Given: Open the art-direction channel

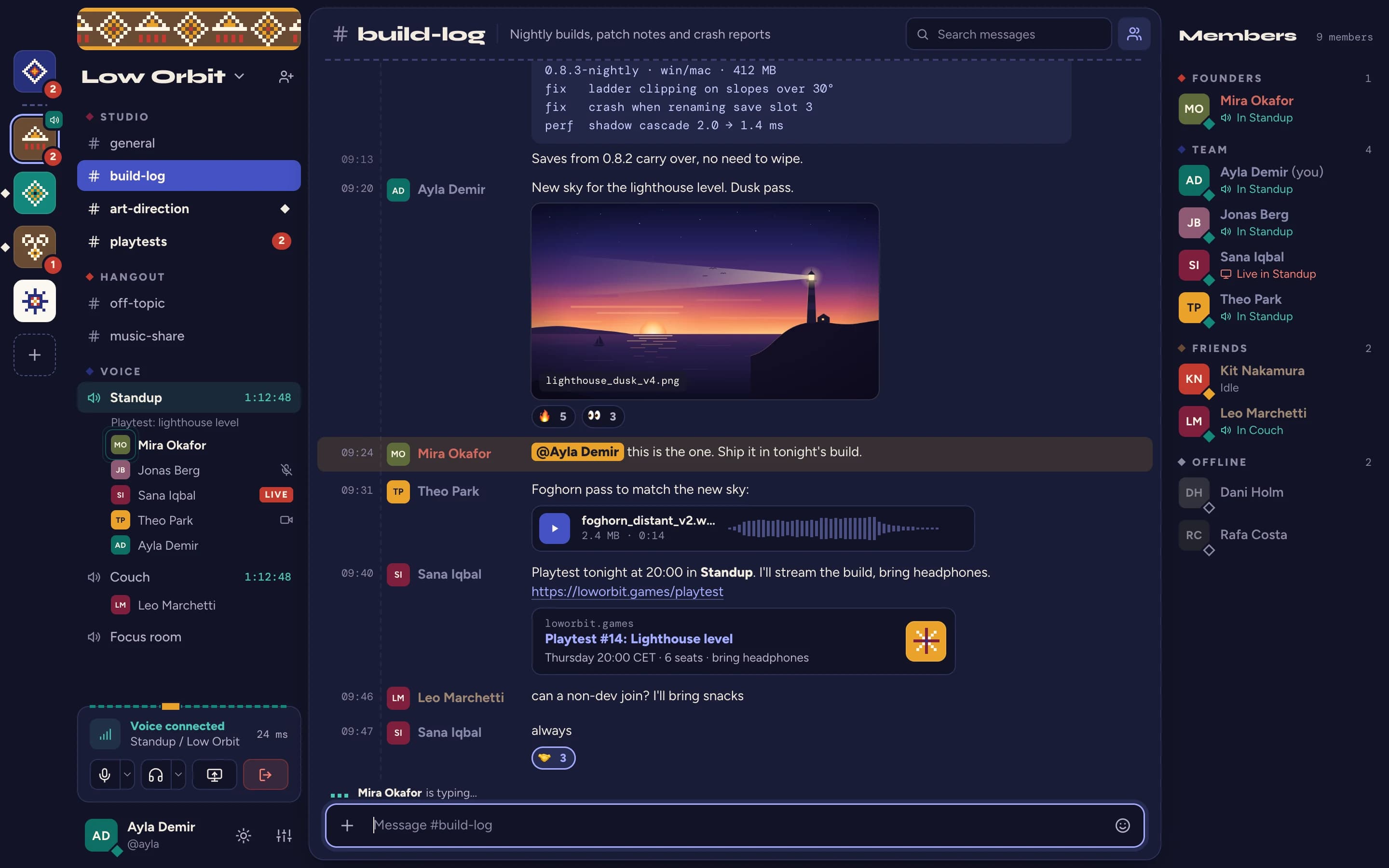Looking at the screenshot, I should click(x=189, y=208).
